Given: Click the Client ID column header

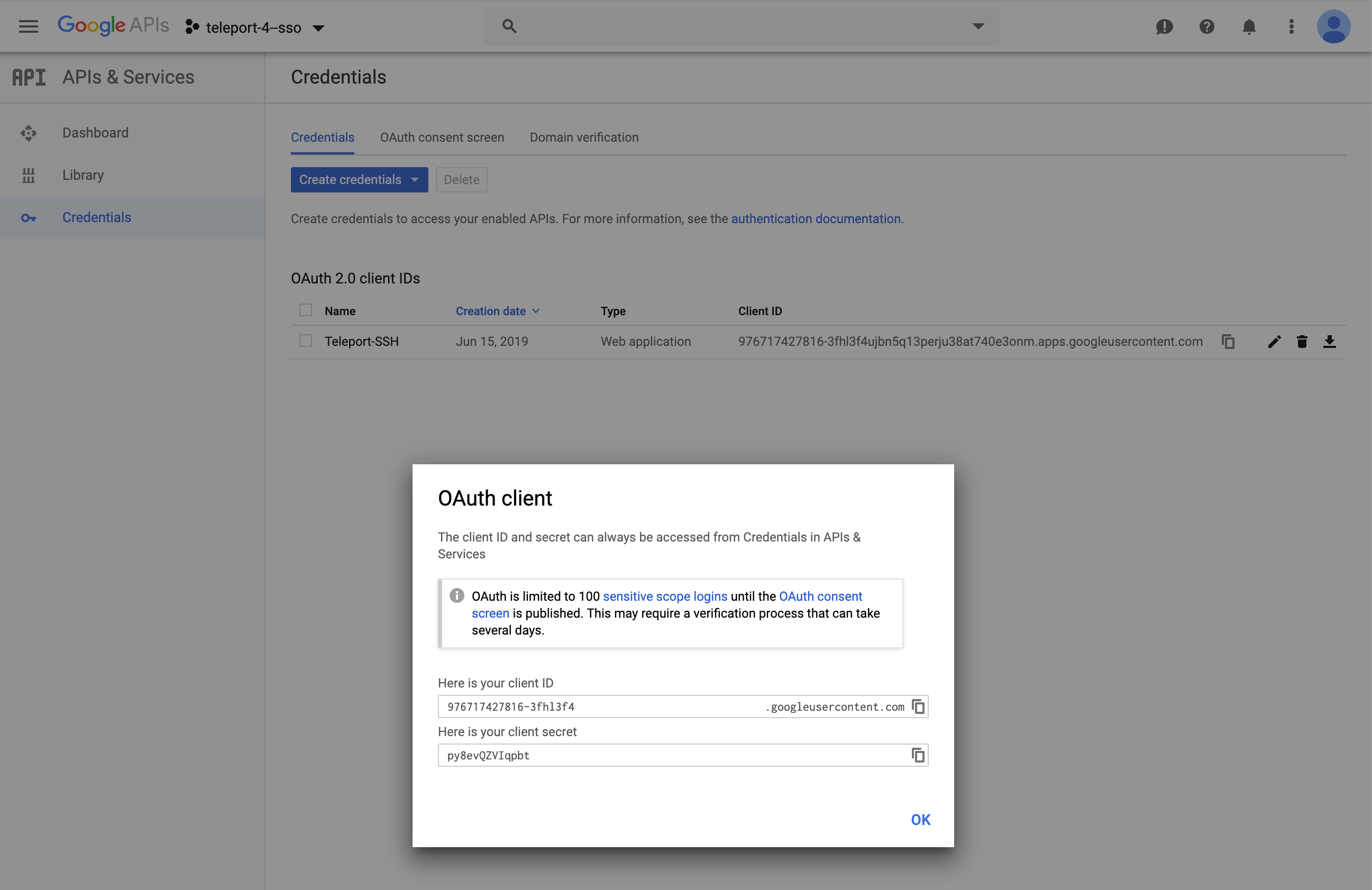Looking at the screenshot, I should point(760,311).
